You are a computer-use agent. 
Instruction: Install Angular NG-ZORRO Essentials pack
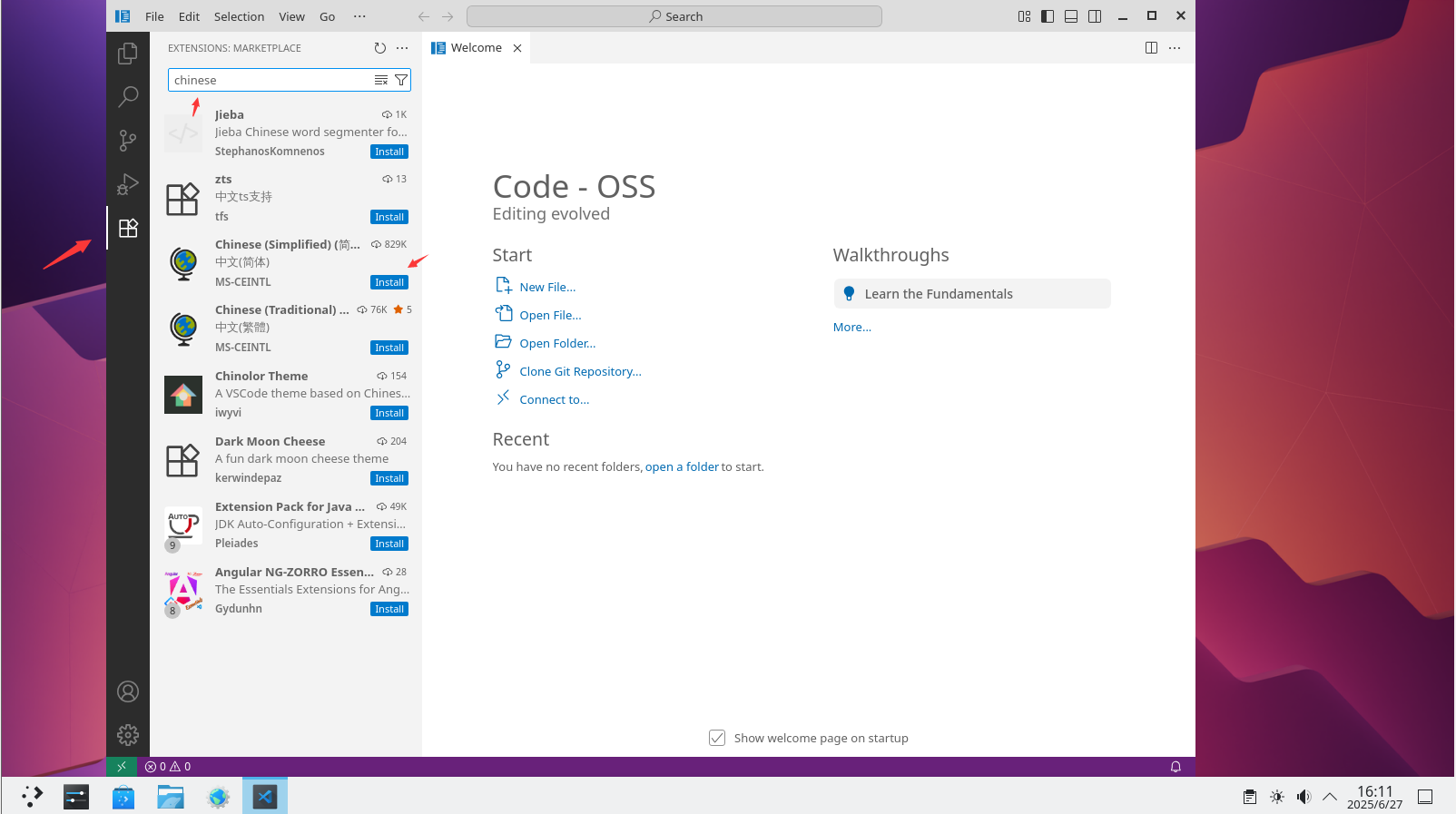[x=389, y=609]
